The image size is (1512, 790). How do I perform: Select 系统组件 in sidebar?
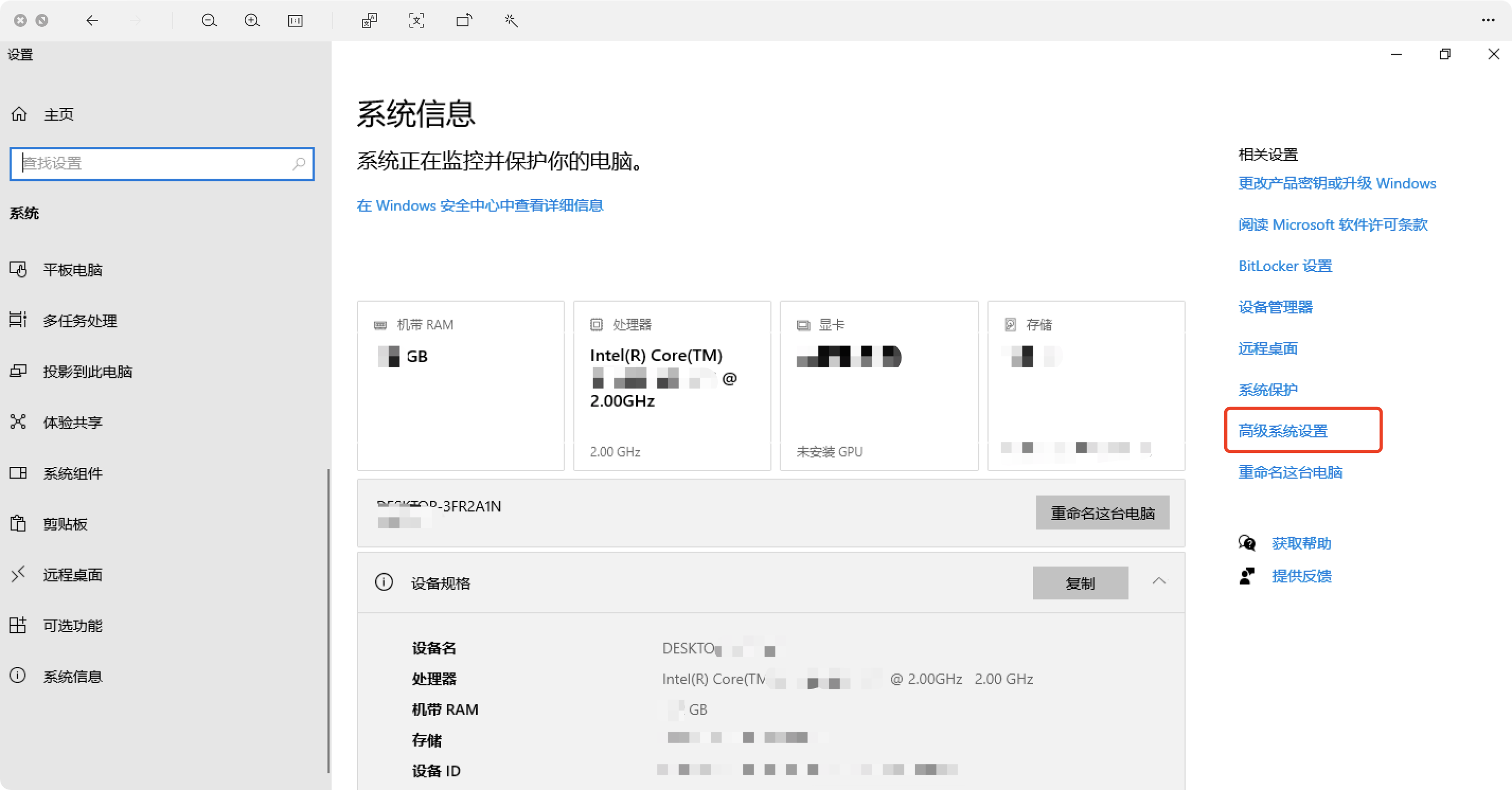(73, 473)
